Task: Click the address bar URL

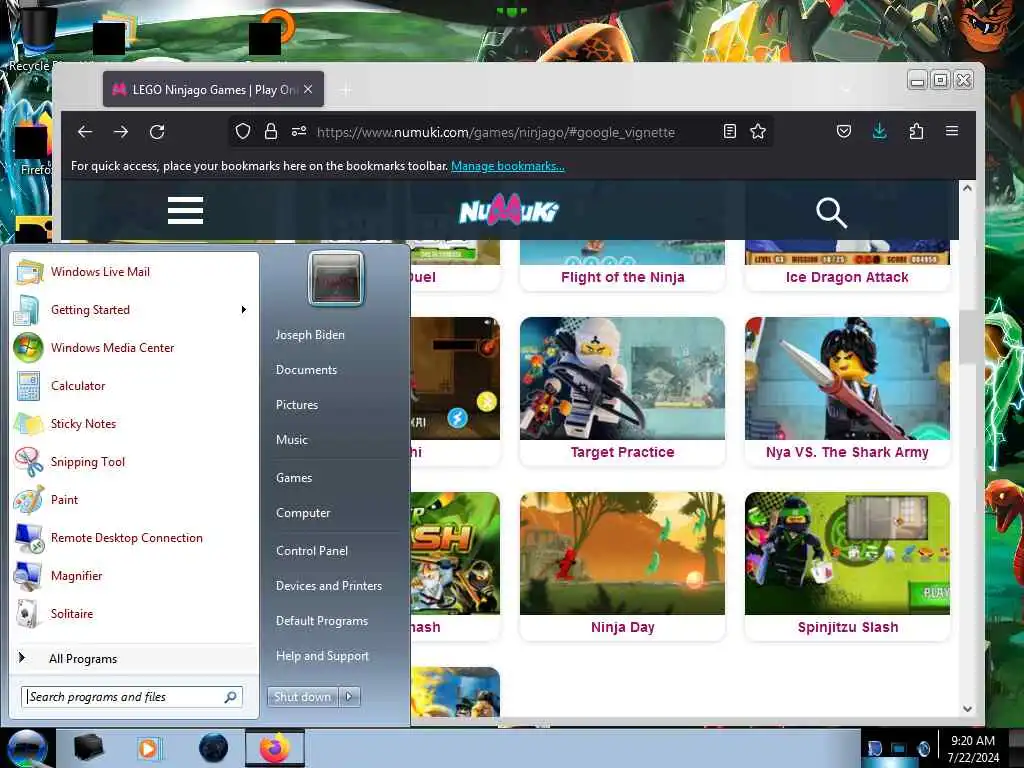Action: tap(496, 133)
